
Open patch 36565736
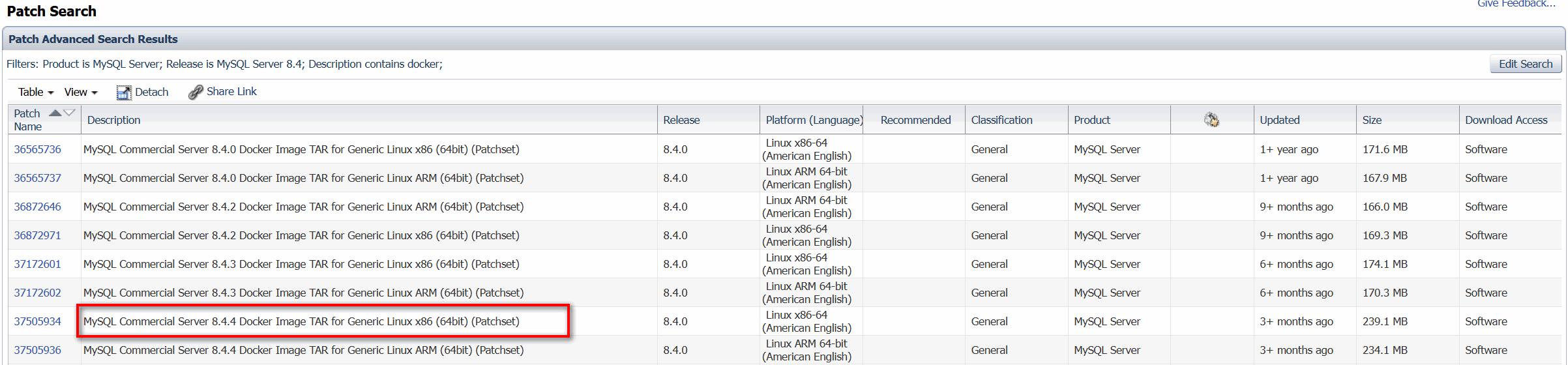coord(38,149)
